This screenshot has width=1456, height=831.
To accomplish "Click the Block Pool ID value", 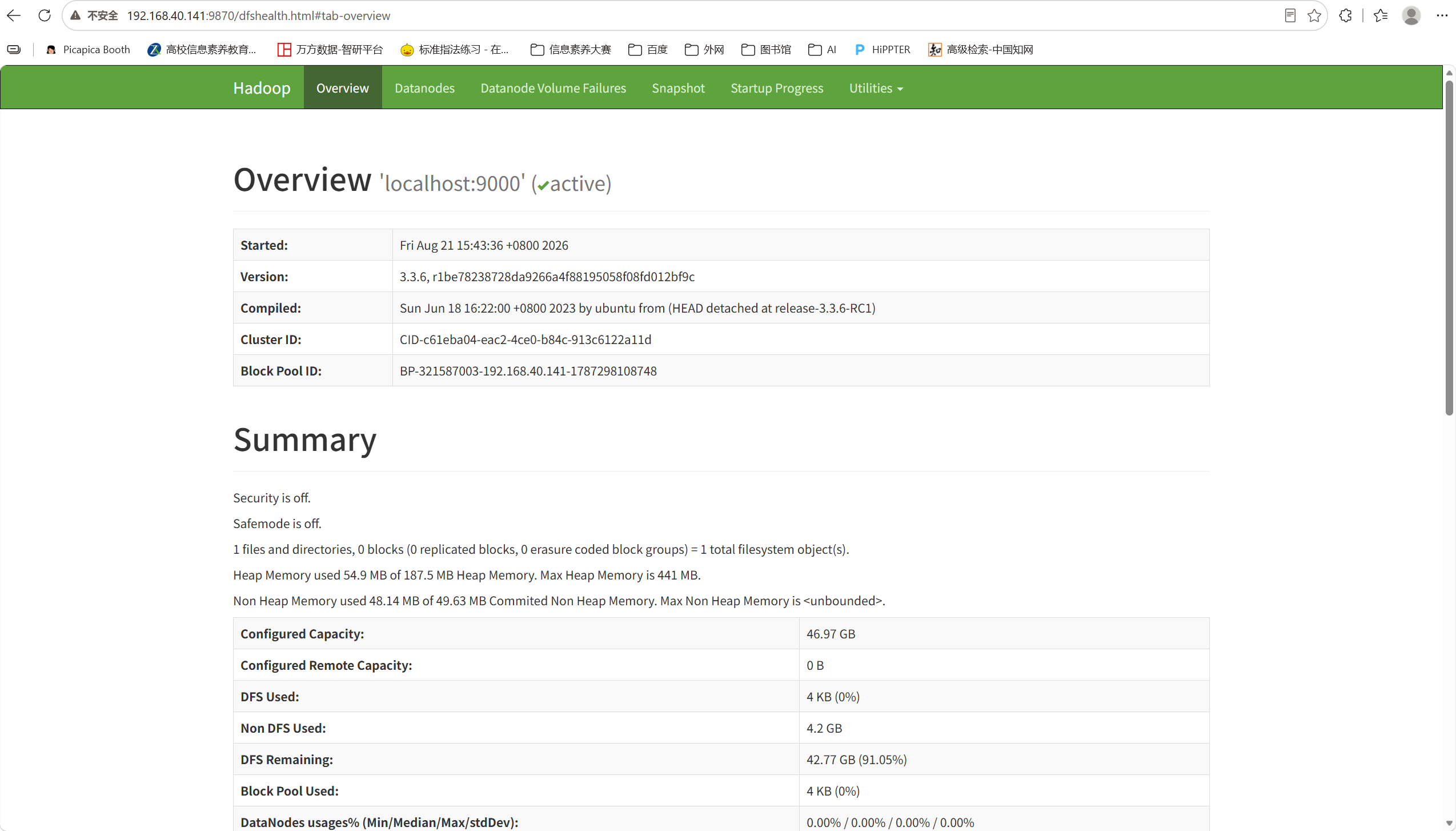I will click(x=528, y=371).
